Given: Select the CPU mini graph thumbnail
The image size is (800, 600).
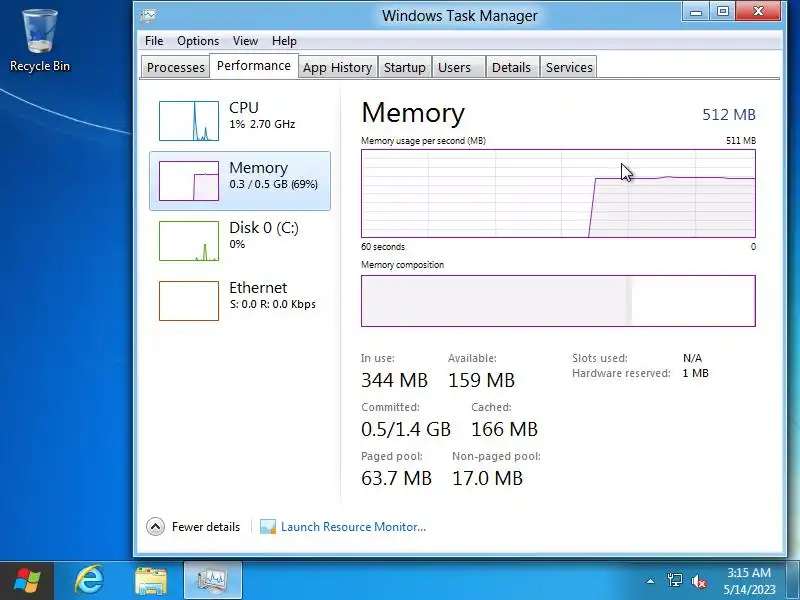Looking at the screenshot, I should pyautogui.click(x=189, y=121).
